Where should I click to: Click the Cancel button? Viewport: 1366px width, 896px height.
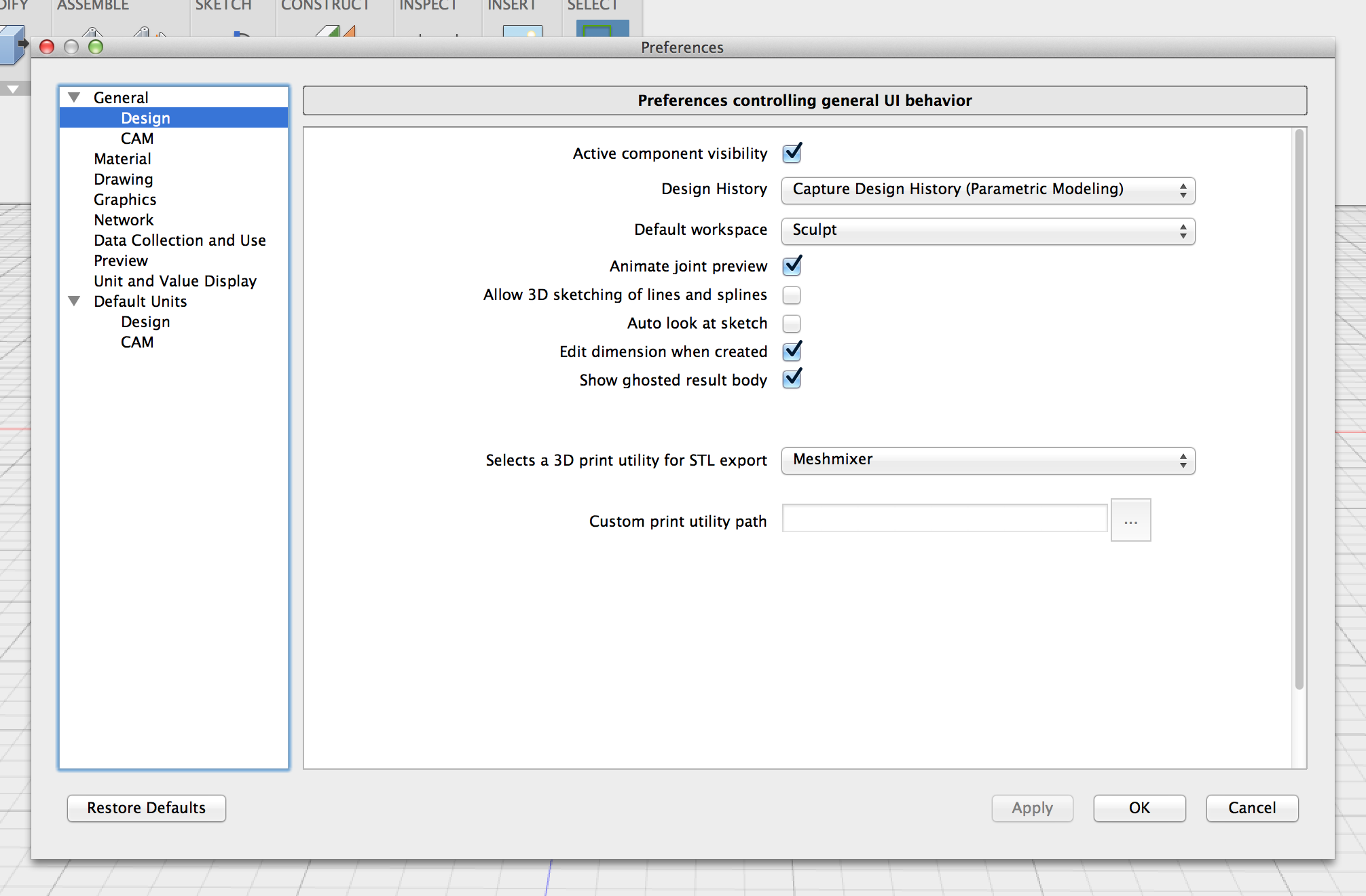coord(1250,807)
